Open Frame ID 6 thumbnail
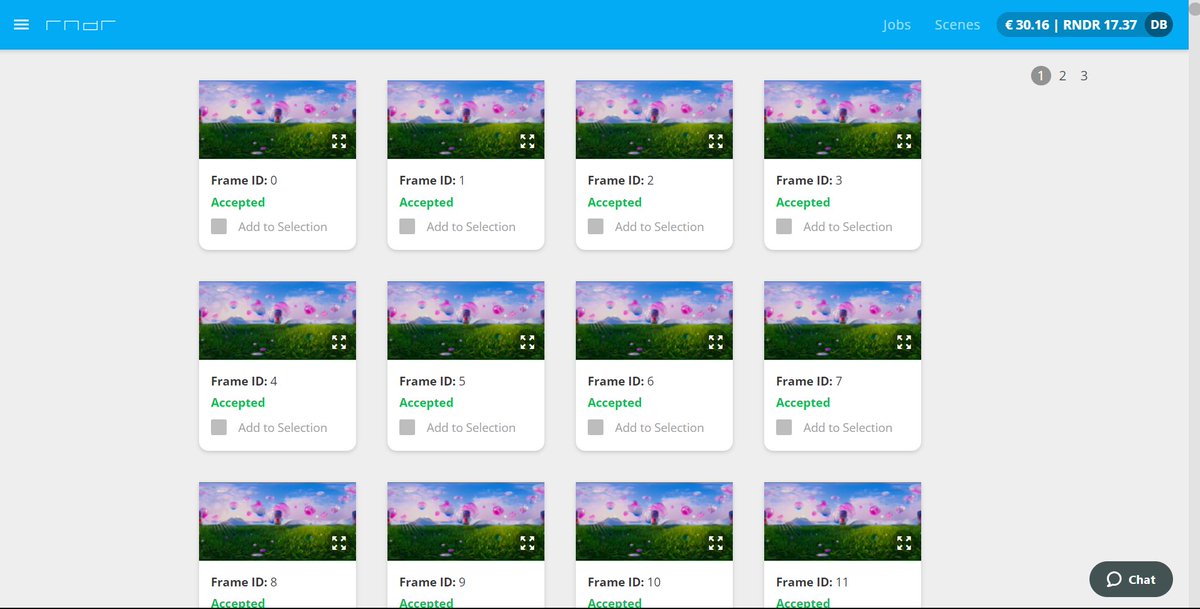1200x609 pixels. click(654, 320)
